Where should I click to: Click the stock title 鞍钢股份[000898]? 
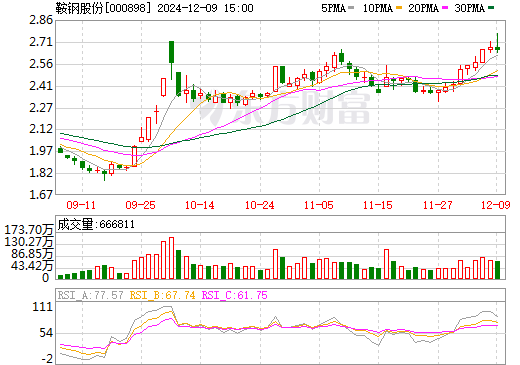(x=103, y=8)
